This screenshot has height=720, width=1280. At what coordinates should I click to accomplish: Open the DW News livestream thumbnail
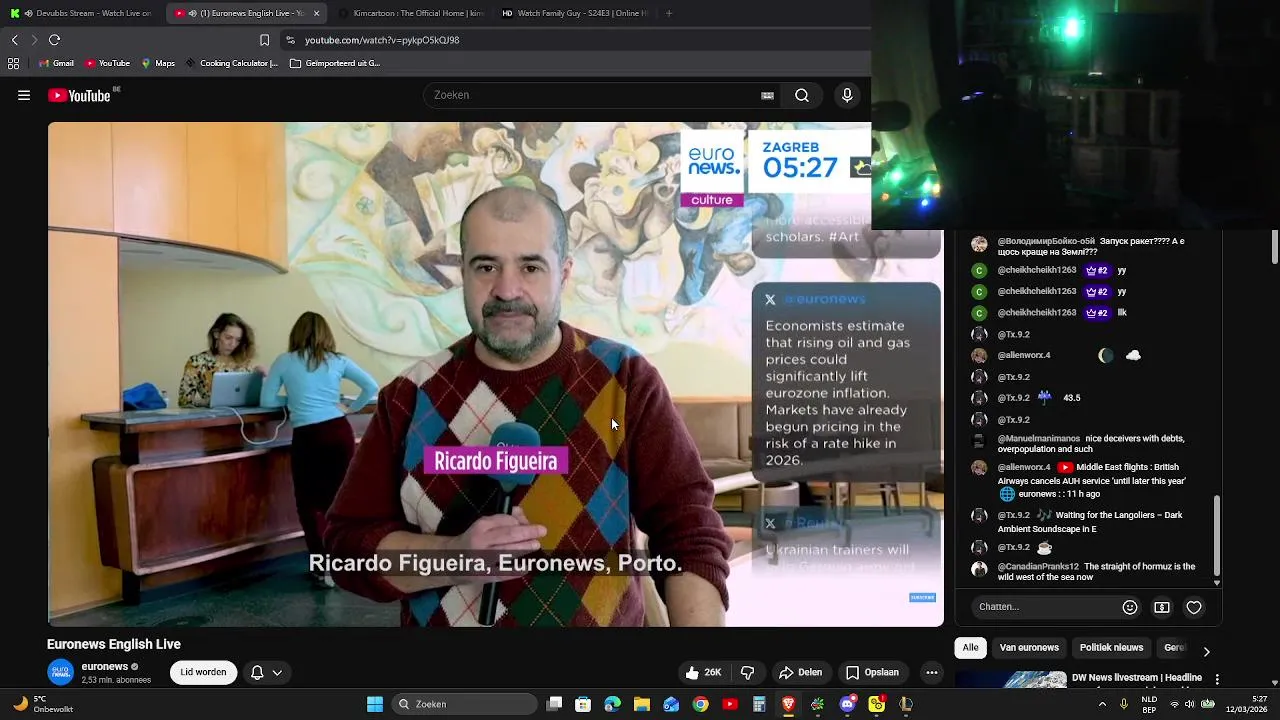1010,680
